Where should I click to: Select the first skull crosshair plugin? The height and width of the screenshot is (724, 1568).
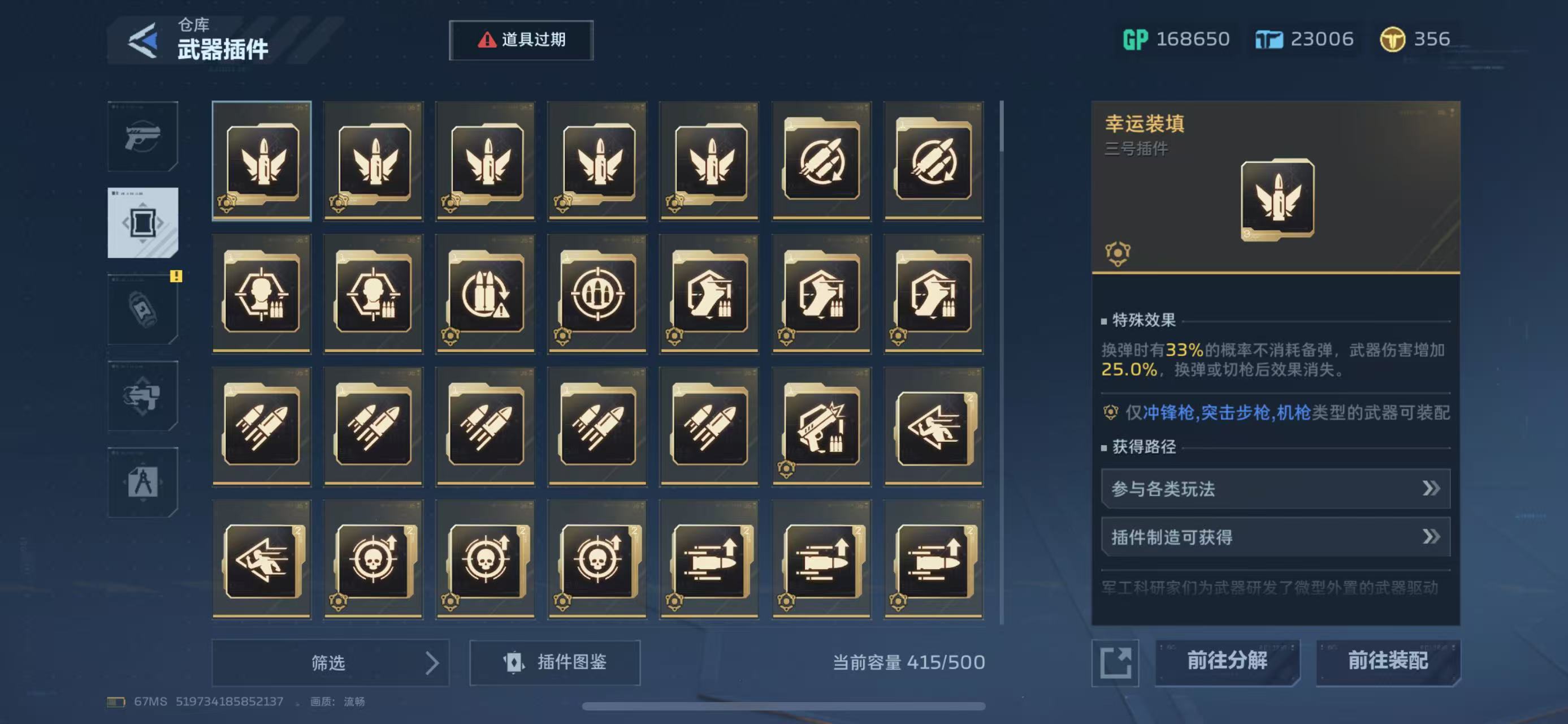373,559
